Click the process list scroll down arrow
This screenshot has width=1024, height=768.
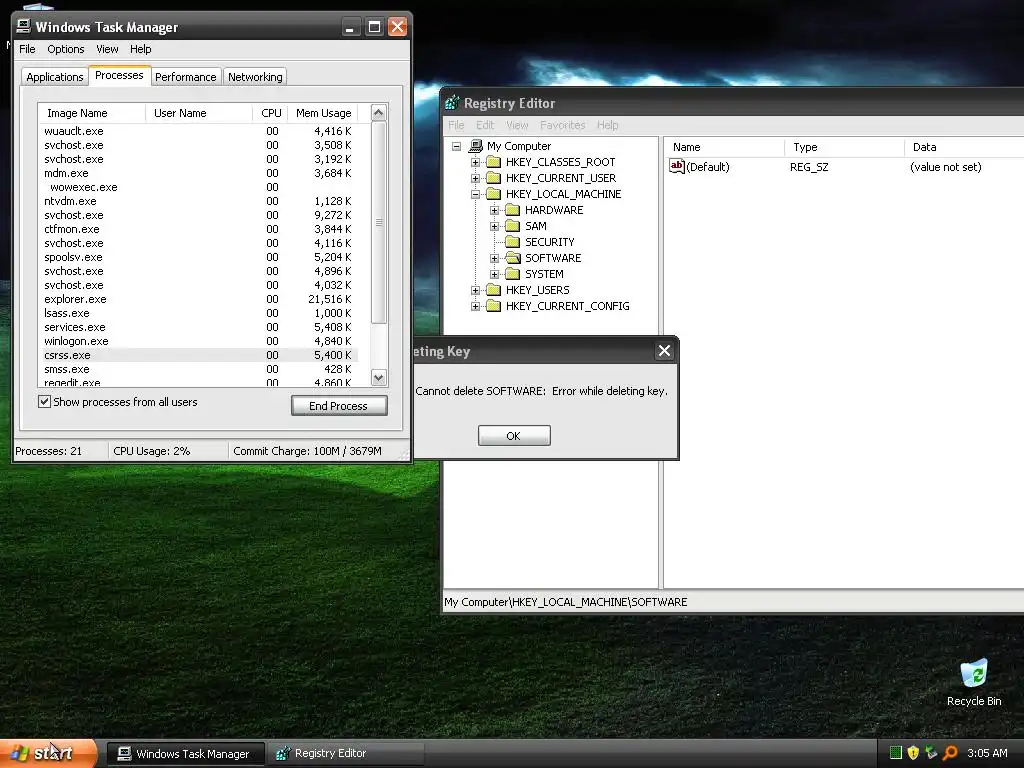click(379, 377)
